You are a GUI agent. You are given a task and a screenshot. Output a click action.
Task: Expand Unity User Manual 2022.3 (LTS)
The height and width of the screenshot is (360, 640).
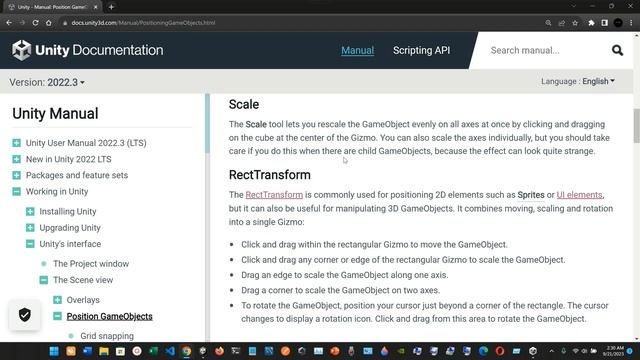pos(16,143)
